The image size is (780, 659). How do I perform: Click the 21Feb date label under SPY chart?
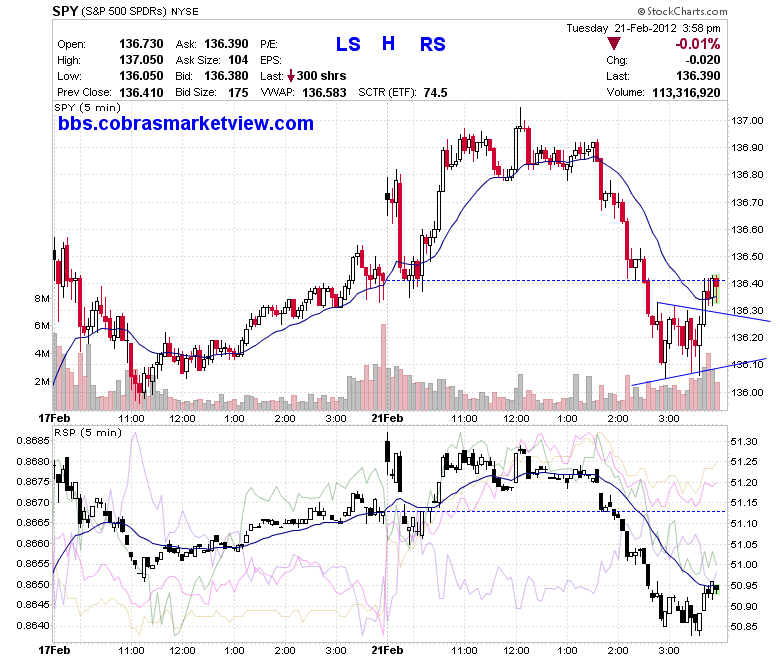387,418
